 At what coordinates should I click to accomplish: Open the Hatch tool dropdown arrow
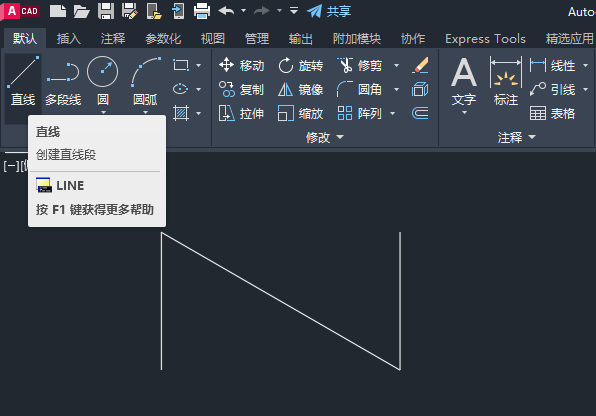[x=199, y=113]
